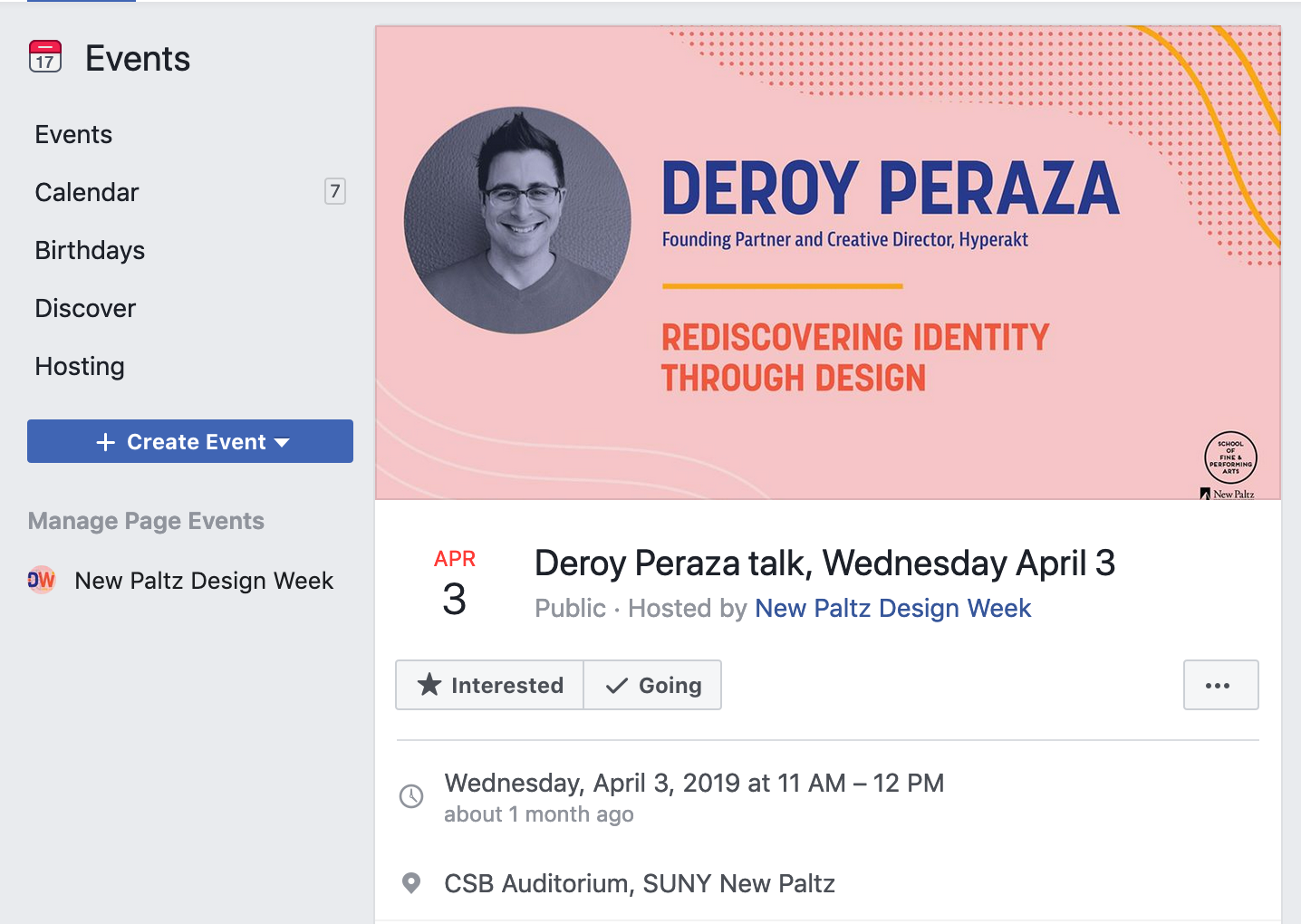Click the 'Wednesday, April 3, 2019 at 11 AM – 12 PM' text

click(694, 783)
